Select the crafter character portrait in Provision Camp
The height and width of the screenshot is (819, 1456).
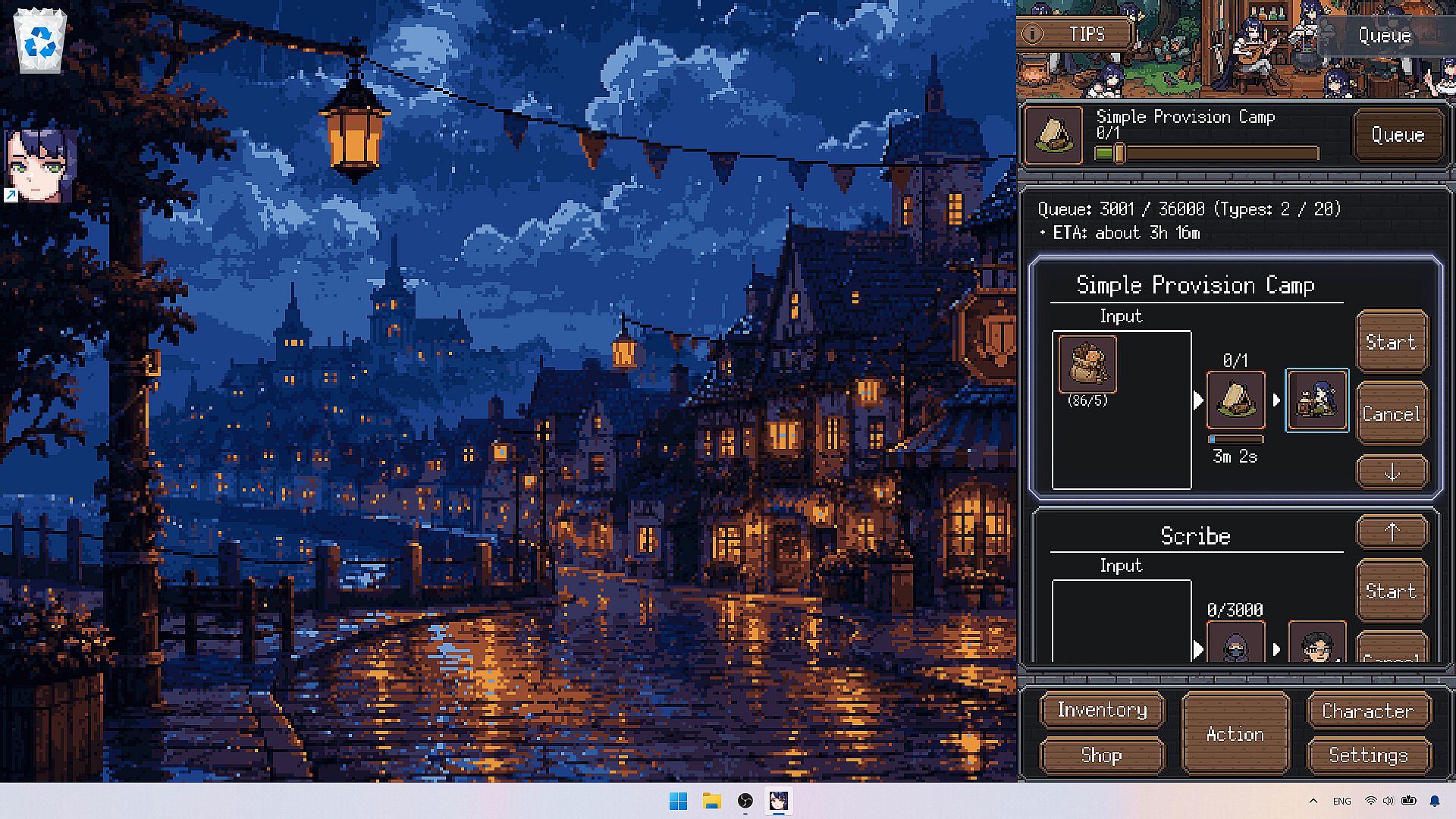[1317, 400]
